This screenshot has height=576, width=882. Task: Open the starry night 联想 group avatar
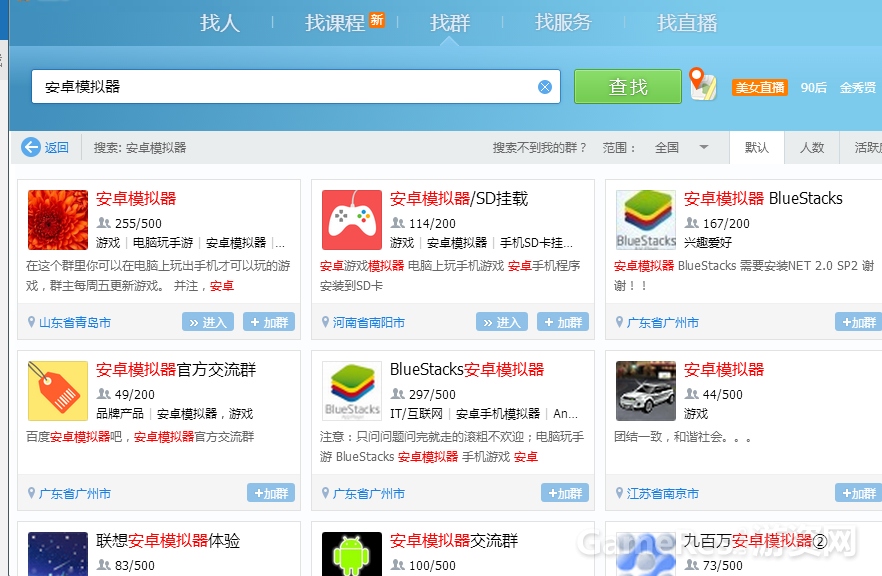pyautogui.click(x=58, y=554)
